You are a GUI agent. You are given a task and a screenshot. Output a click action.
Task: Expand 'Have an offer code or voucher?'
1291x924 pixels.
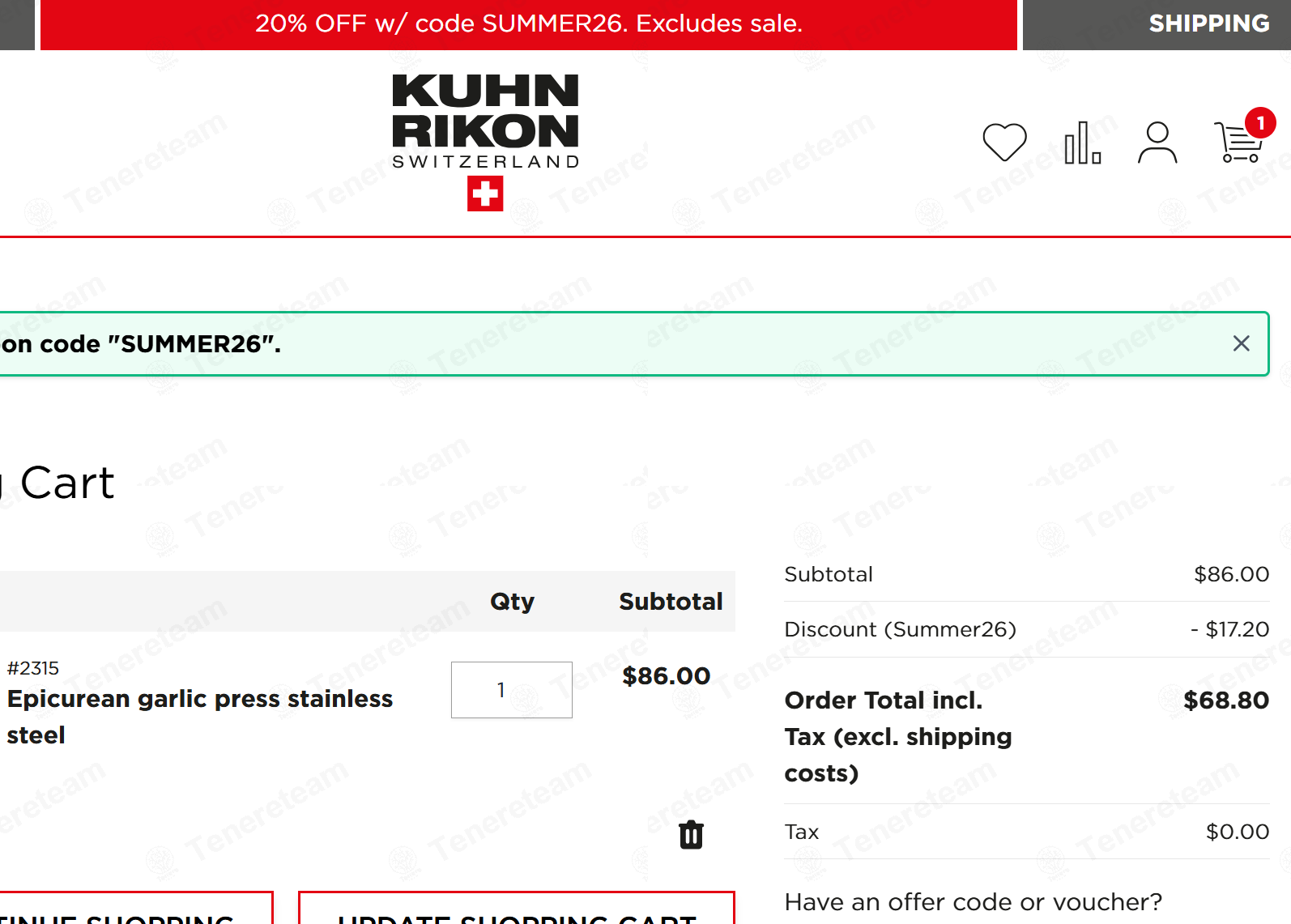pyautogui.click(x=974, y=901)
